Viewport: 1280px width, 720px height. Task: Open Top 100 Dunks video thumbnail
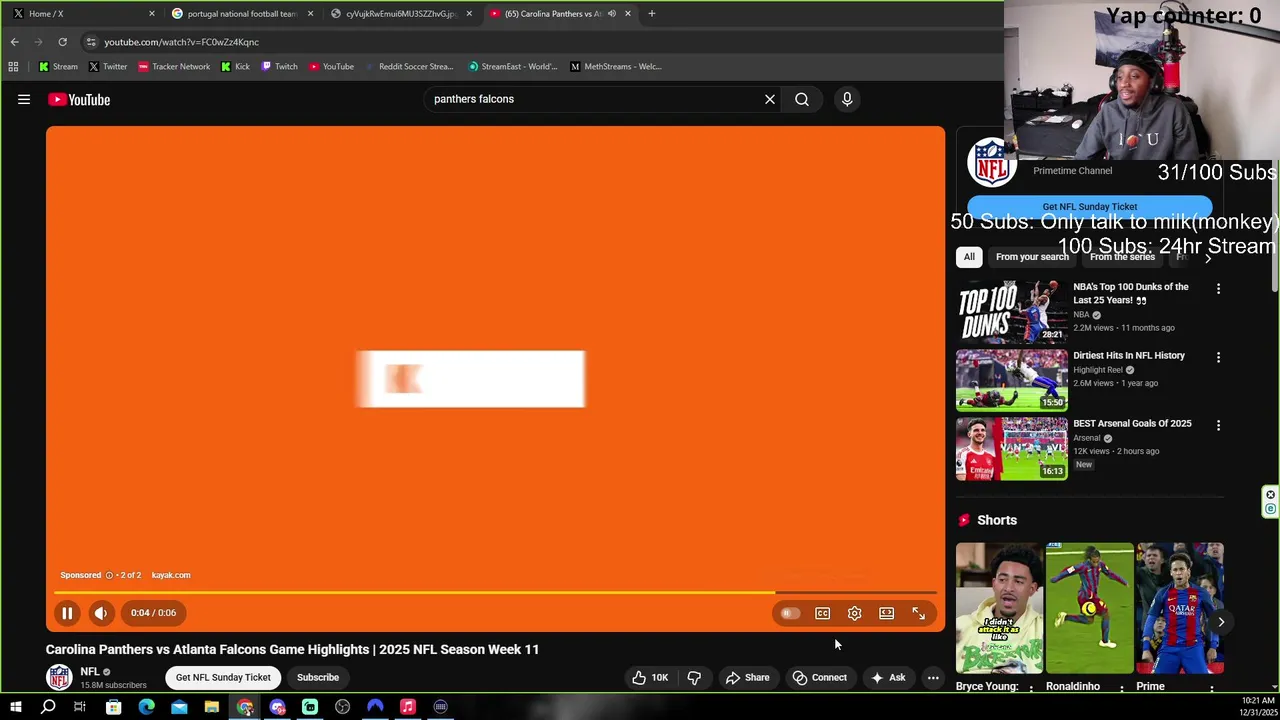coord(1012,312)
